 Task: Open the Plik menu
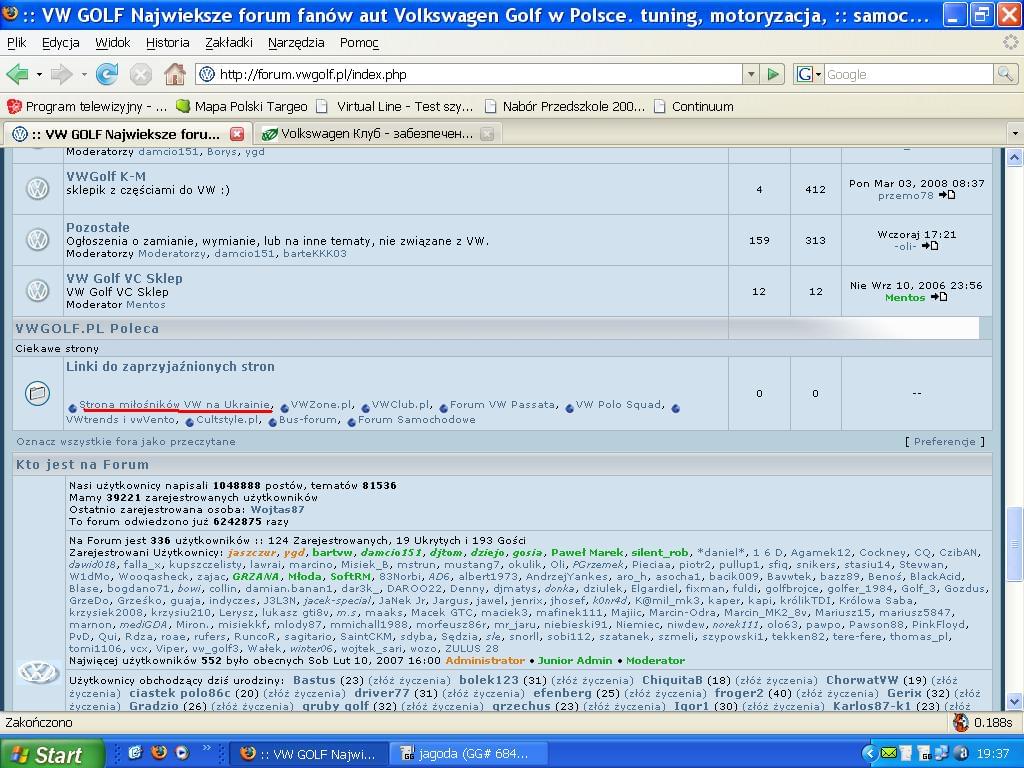17,42
